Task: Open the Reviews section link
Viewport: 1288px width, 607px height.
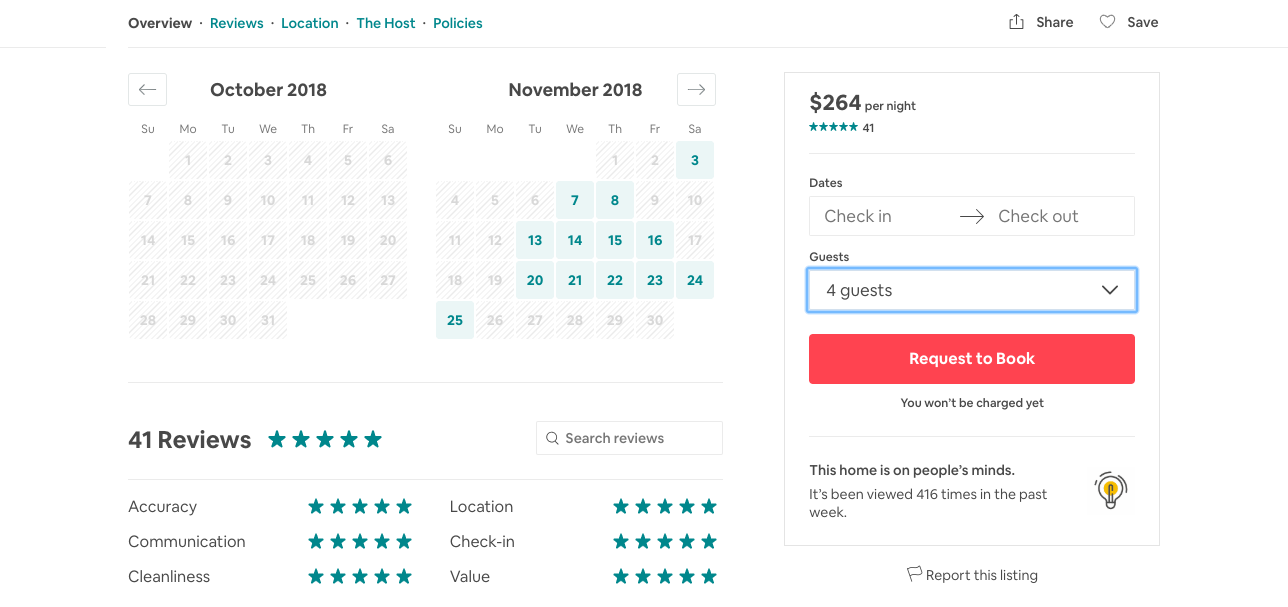Action: click(x=236, y=22)
